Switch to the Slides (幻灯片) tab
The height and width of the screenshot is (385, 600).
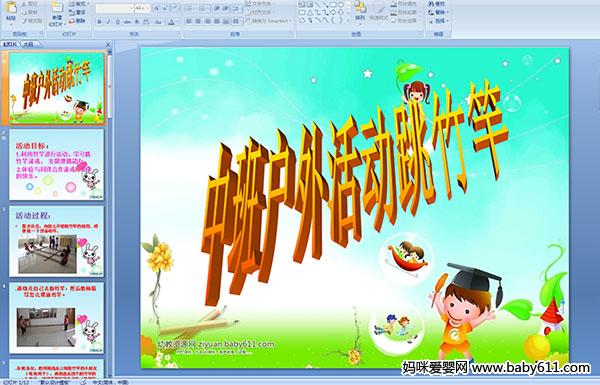[10, 44]
